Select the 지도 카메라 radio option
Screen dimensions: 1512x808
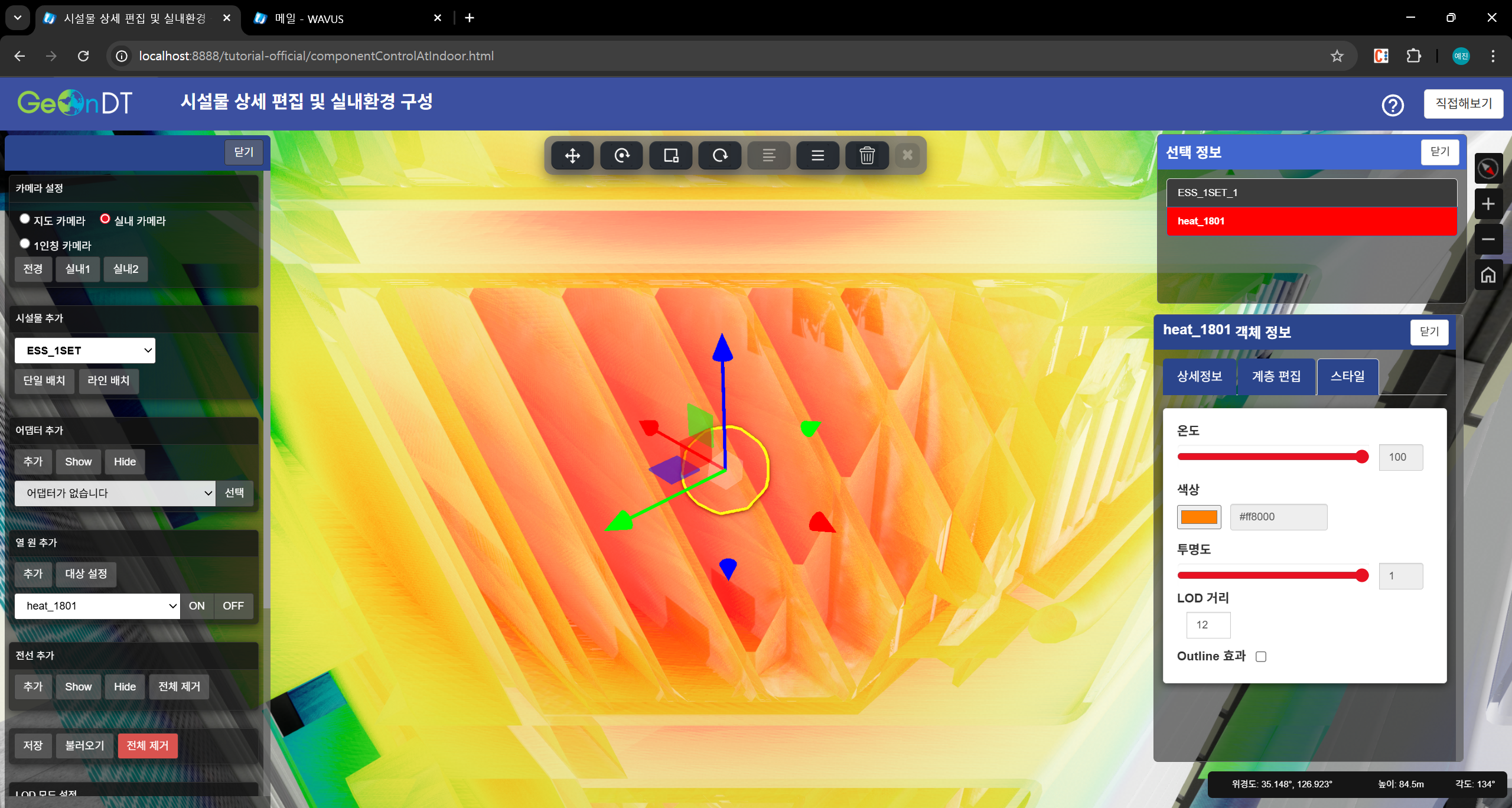click(x=25, y=219)
